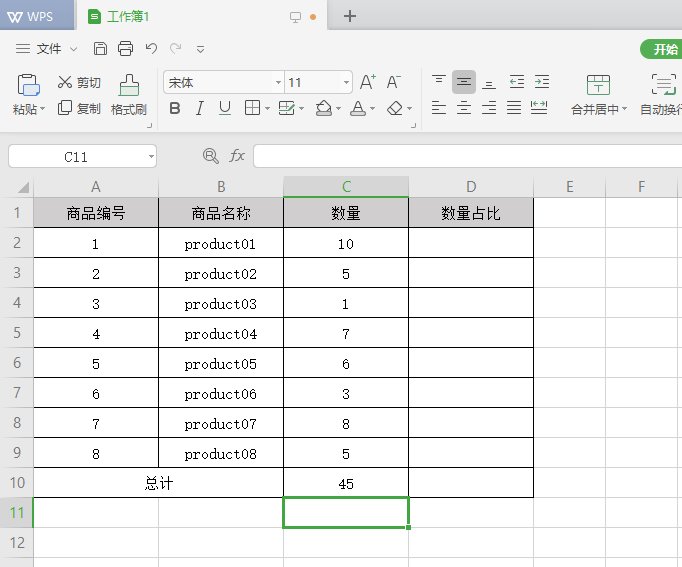Align text to top of cell
Viewport: 682px width, 567px height.
pos(438,81)
